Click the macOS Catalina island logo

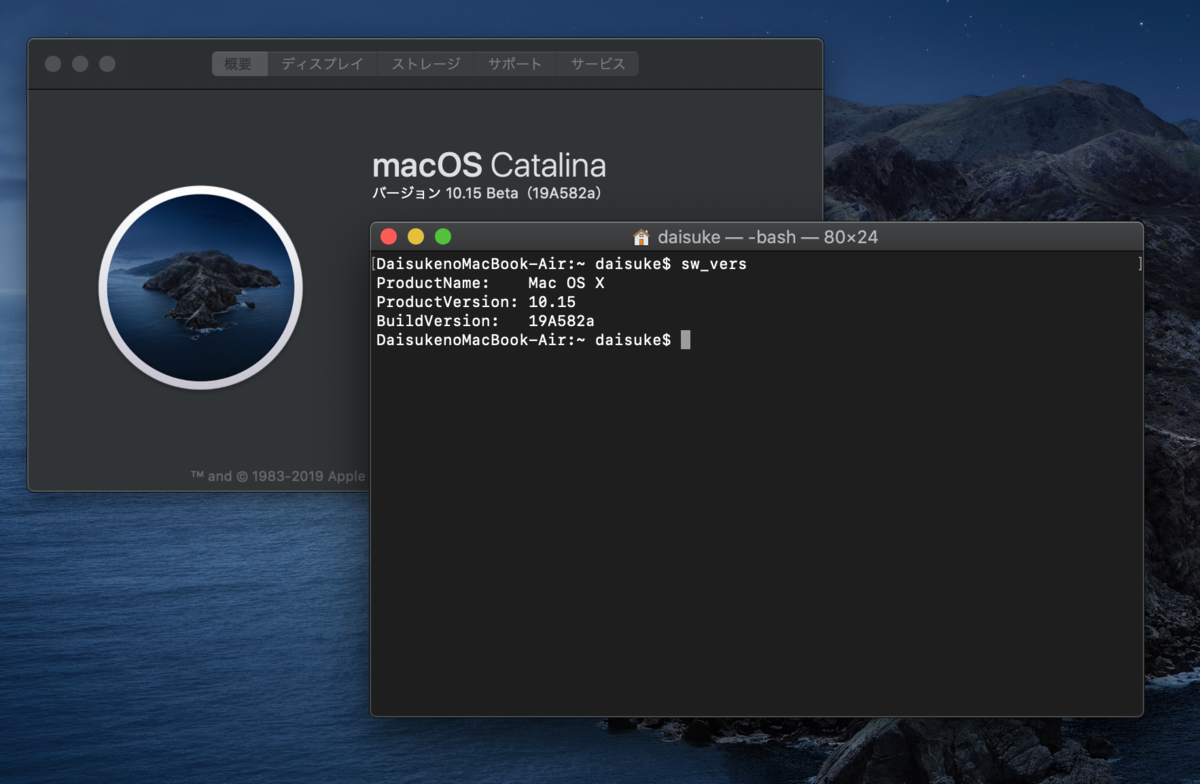click(200, 287)
